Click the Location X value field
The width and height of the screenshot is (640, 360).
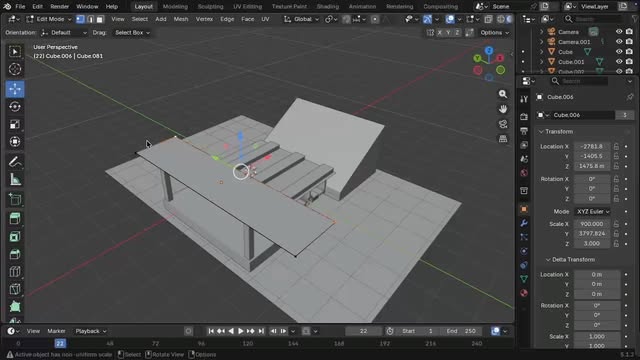click(x=592, y=147)
